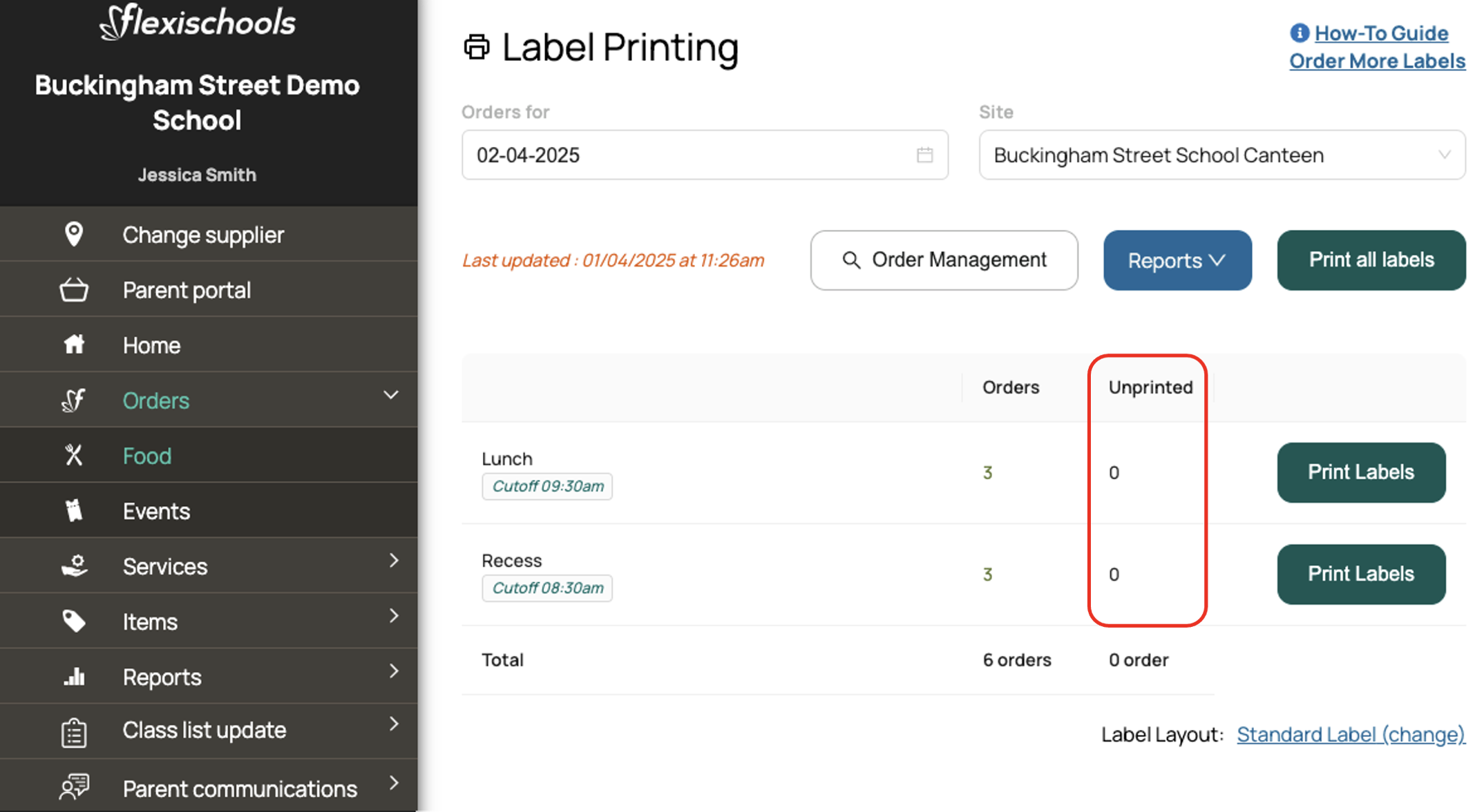Collapse the Orders menu chevron
Screen dimensions: 1484x812
point(391,396)
